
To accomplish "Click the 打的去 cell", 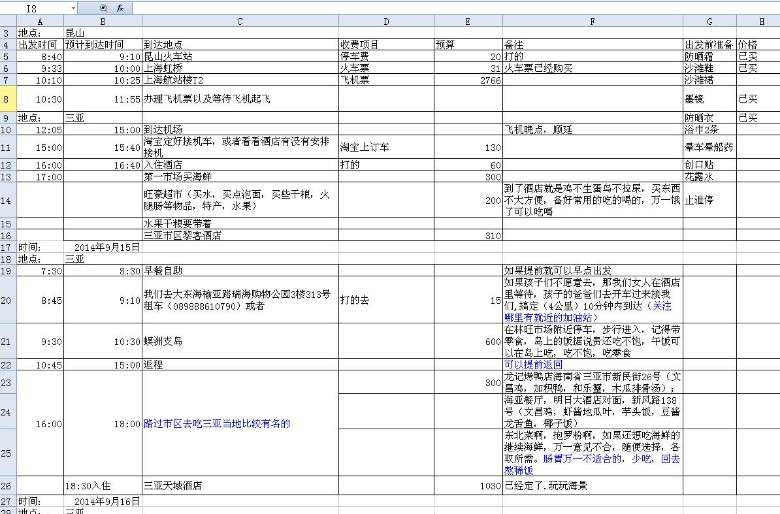I will [387, 300].
